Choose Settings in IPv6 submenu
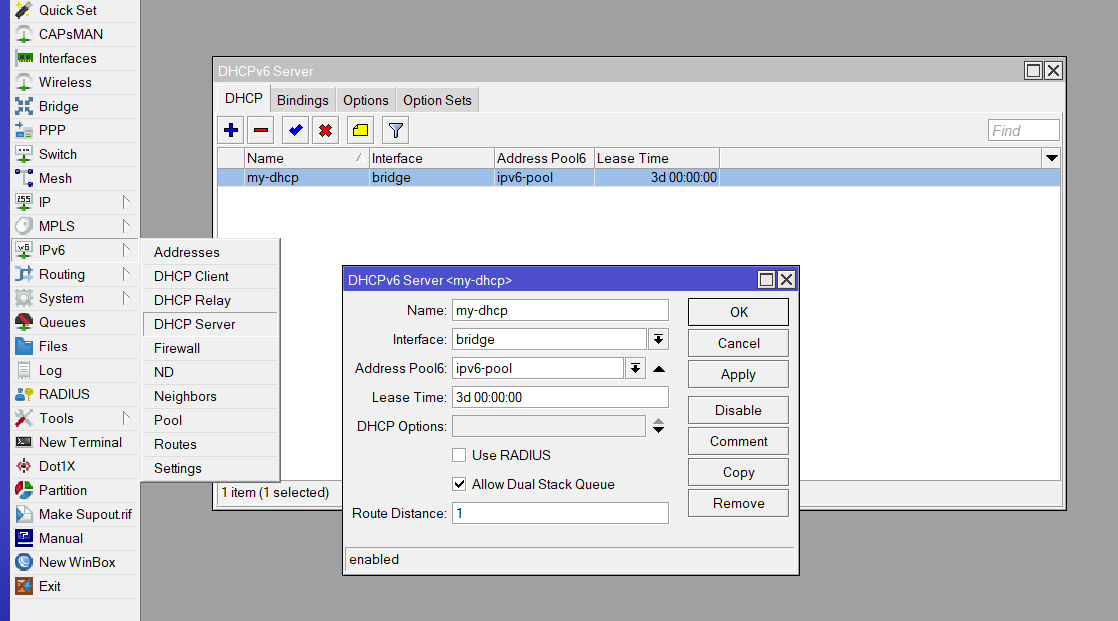The width and height of the screenshot is (1118, 621). click(x=210, y=468)
